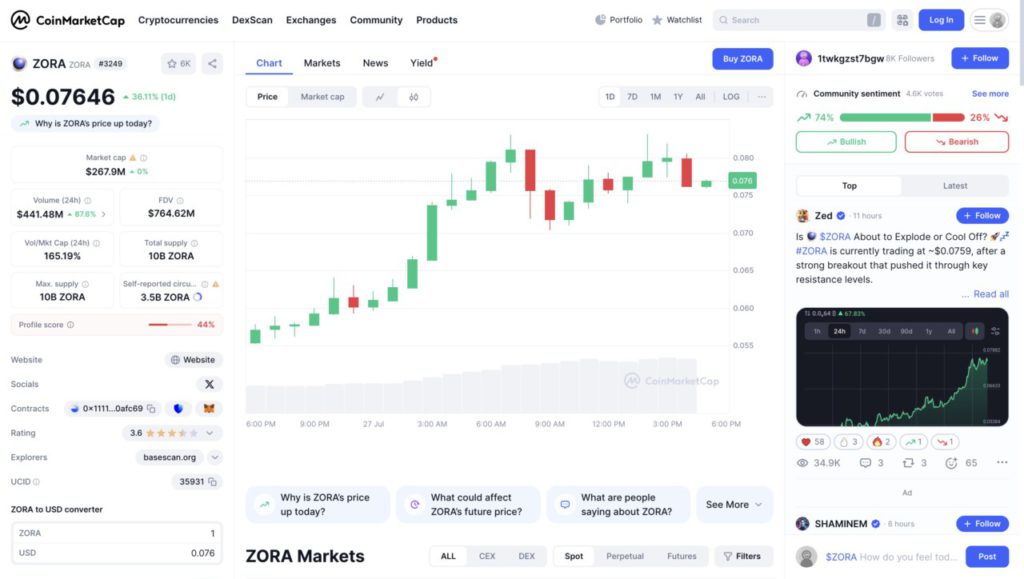Screen dimensions: 1024x579
Task: Vote Bullish on community sentiment
Action: pos(846,142)
